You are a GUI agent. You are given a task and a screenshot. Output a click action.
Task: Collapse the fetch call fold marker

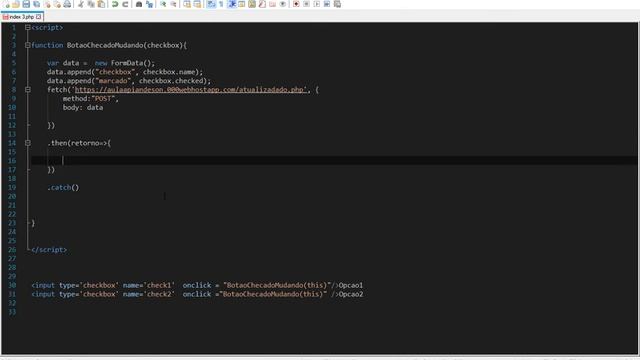[x=28, y=89]
